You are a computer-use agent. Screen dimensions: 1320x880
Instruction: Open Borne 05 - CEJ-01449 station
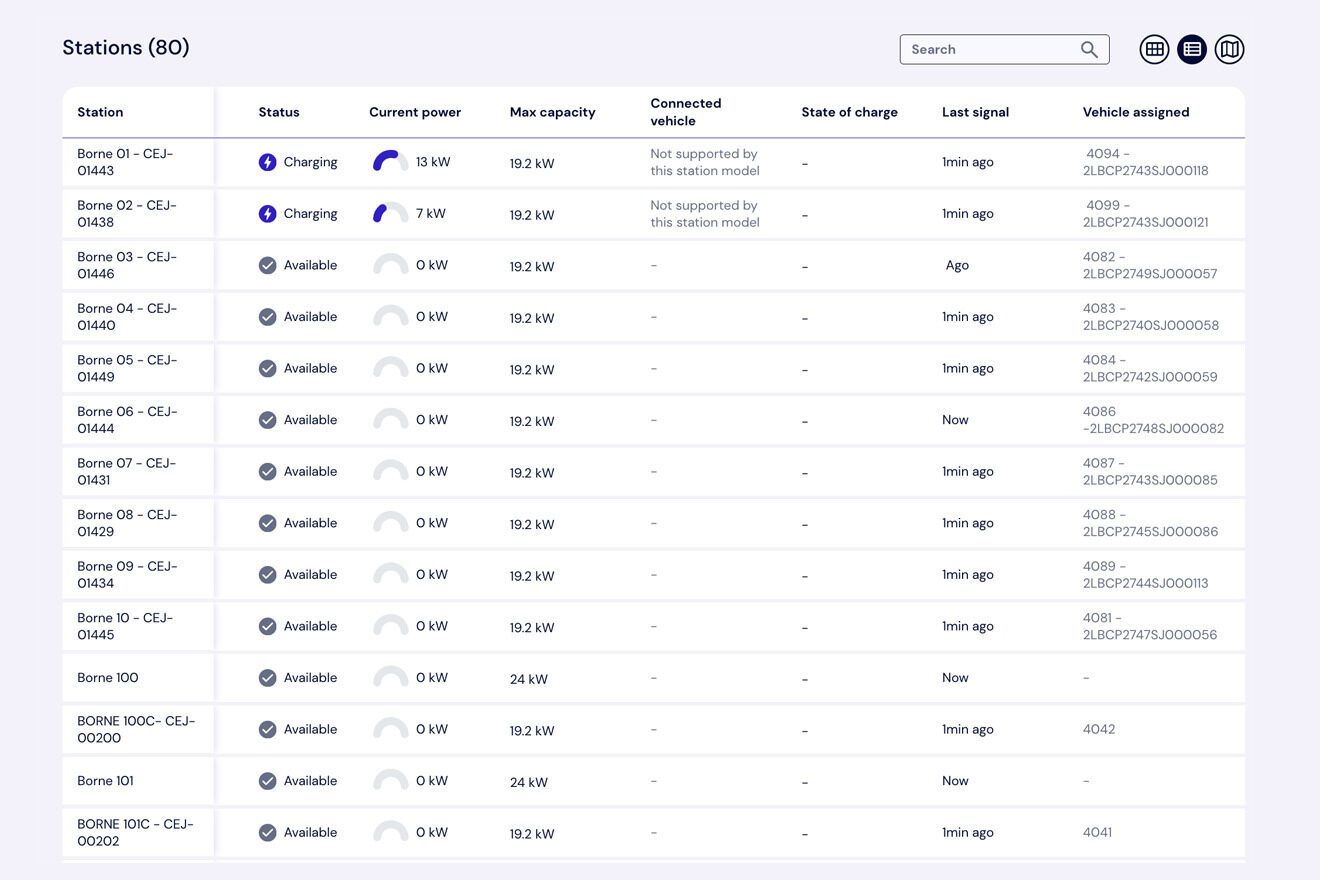point(127,368)
